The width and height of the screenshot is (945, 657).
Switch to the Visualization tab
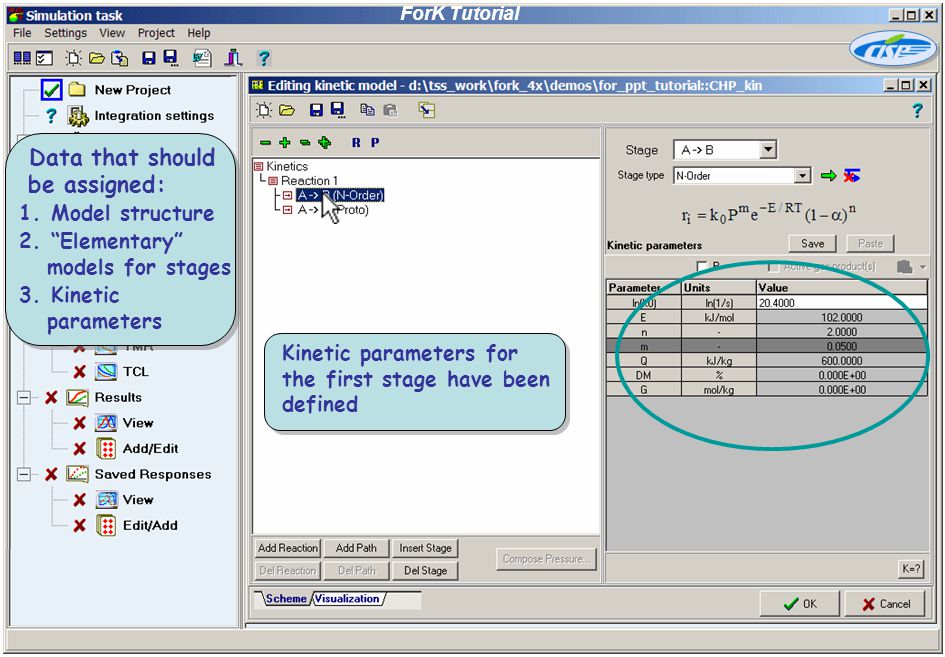[x=347, y=599]
